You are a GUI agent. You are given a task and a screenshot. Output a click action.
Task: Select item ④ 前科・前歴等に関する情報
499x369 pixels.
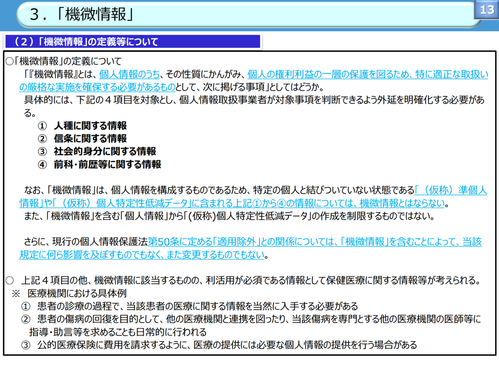point(99,164)
